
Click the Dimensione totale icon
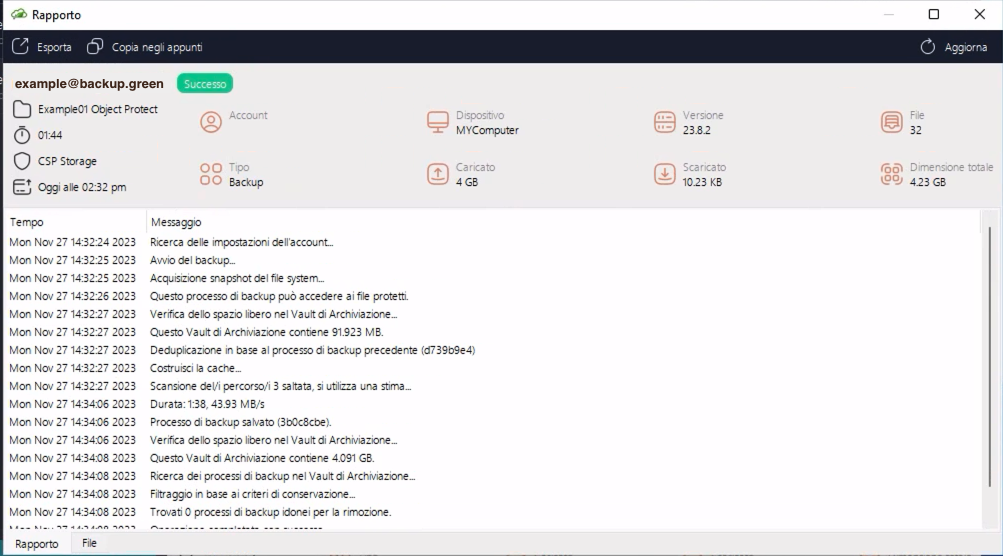(892, 174)
